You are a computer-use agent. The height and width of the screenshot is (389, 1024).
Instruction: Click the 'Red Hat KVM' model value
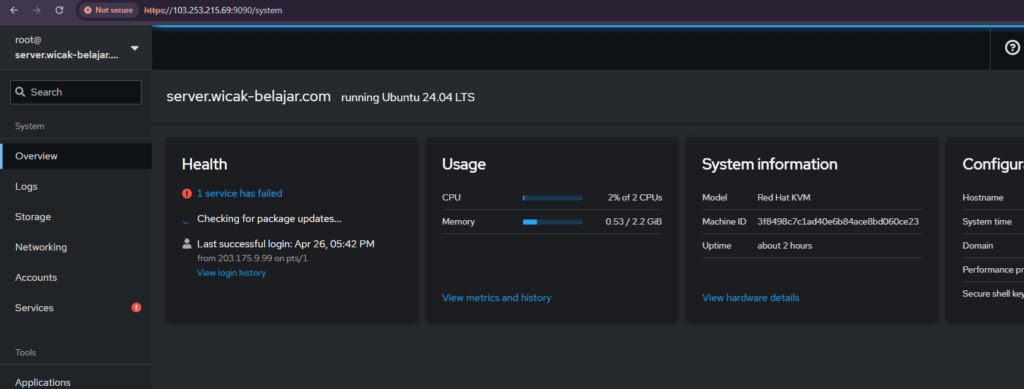click(784, 197)
